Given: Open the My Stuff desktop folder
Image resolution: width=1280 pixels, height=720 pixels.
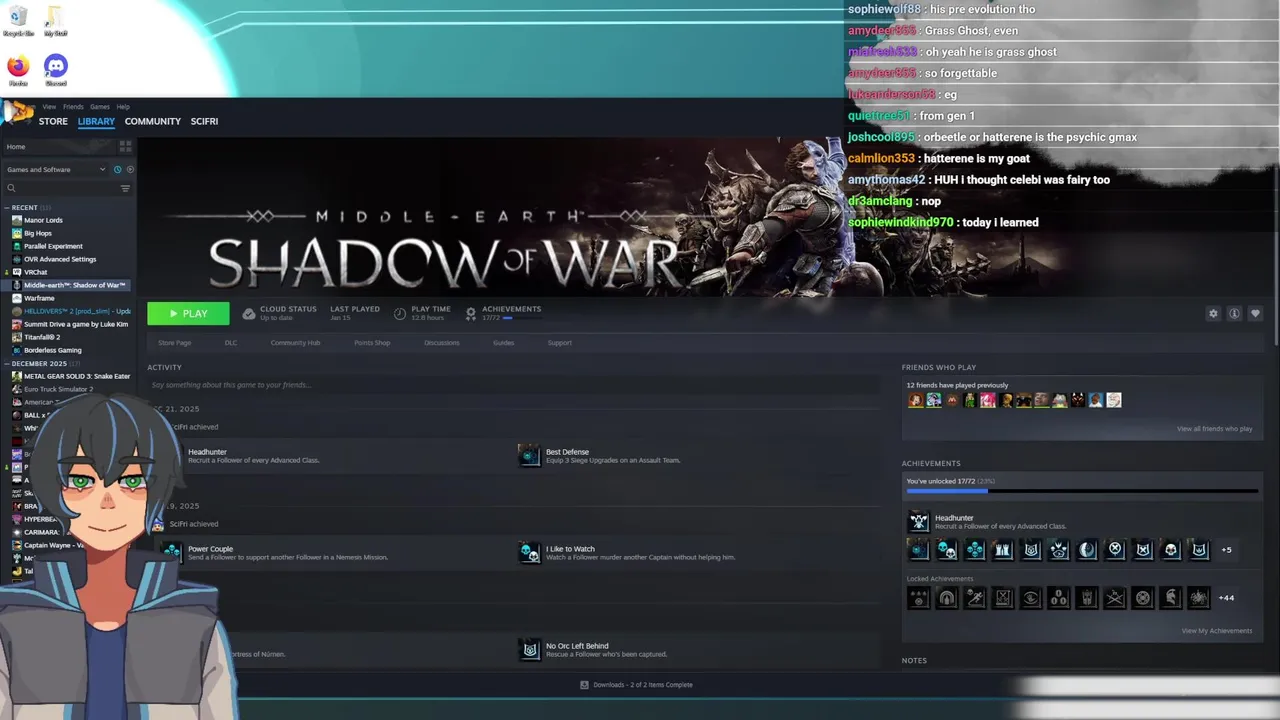Looking at the screenshot, I should point(55,21).
